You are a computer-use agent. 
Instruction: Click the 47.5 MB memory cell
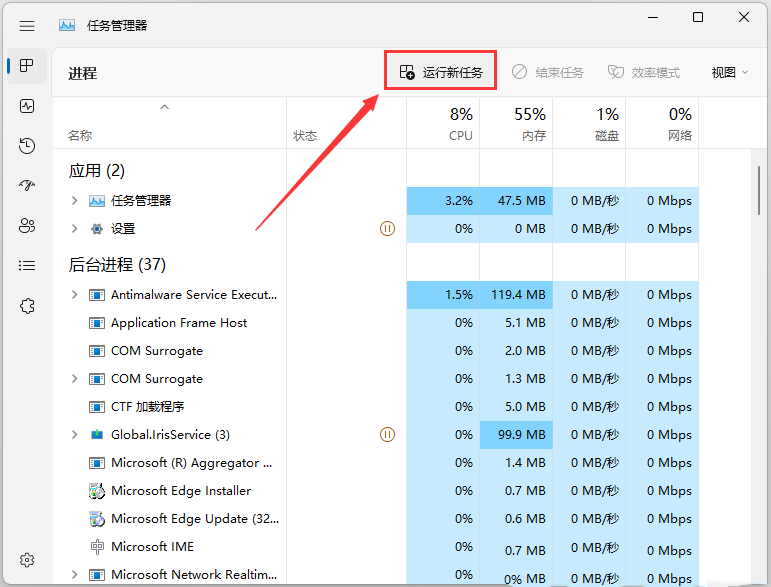pyautogui.click(x=516, y=201)
